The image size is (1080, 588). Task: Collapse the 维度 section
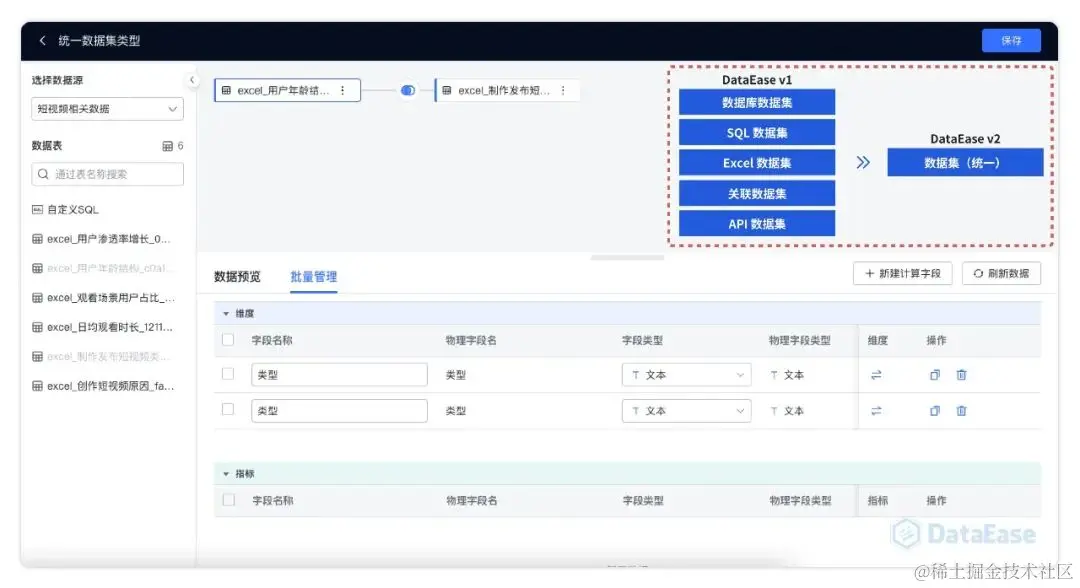[x=226, y=313]
